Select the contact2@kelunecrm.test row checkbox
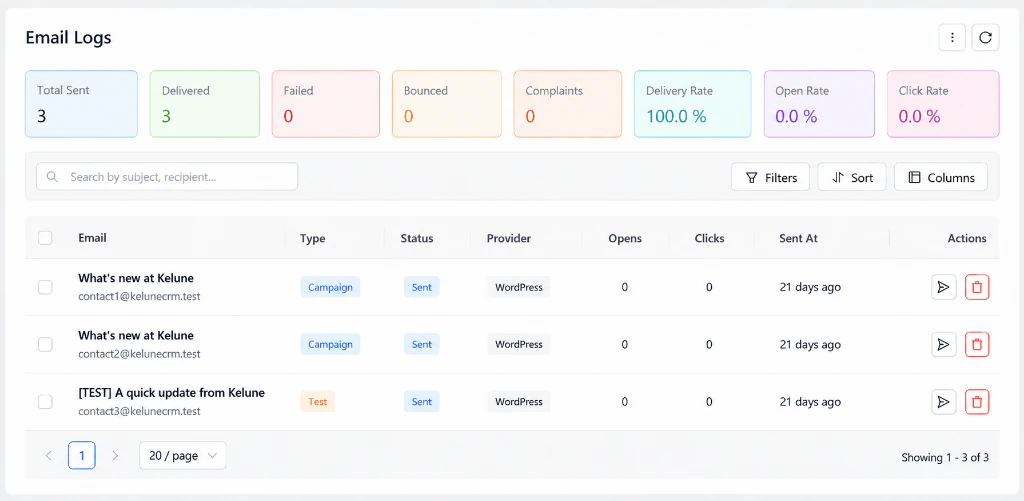This screenshot has height=501, width=1024. coord(45,344)
